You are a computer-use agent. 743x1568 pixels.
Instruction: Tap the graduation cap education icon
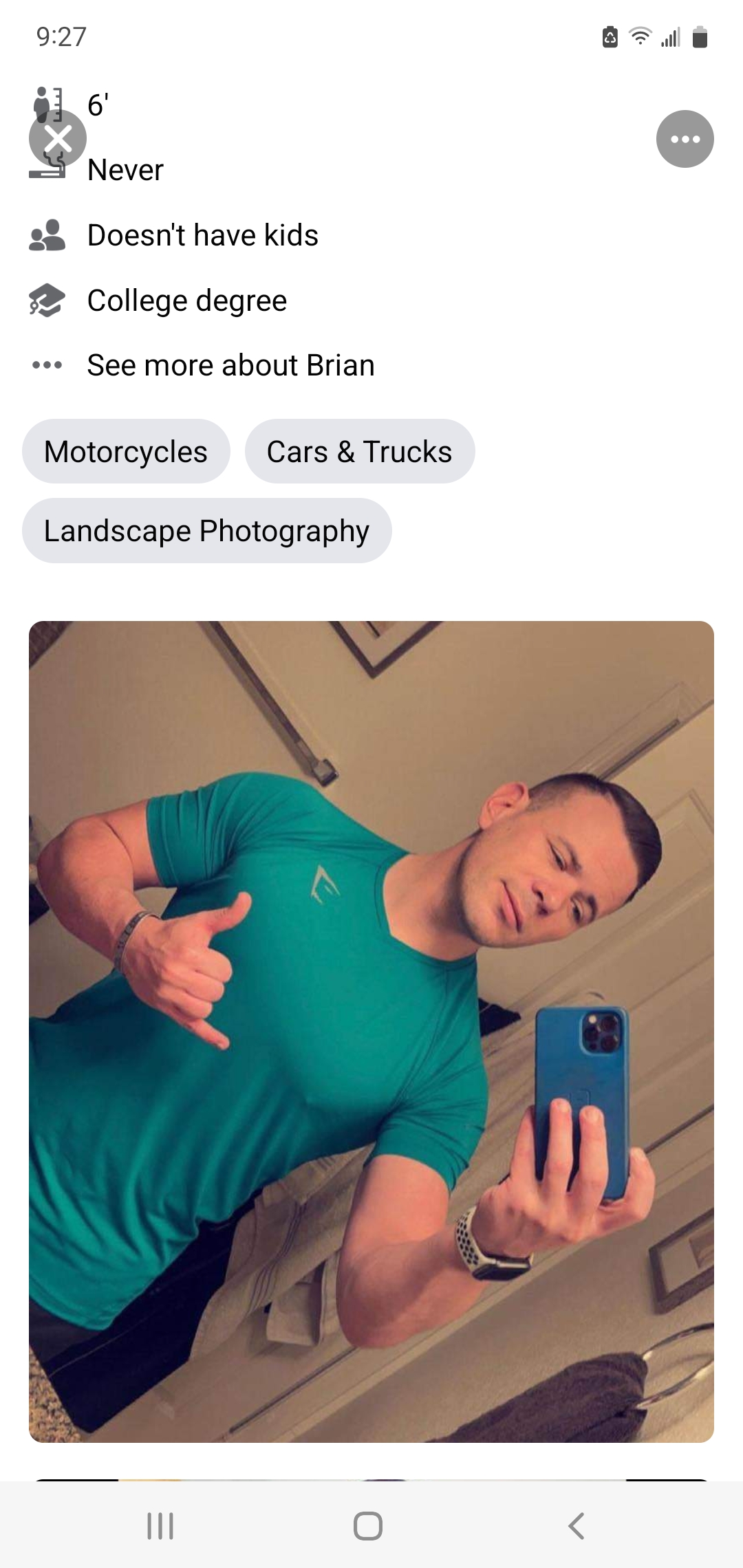click(x=47, y=301)
